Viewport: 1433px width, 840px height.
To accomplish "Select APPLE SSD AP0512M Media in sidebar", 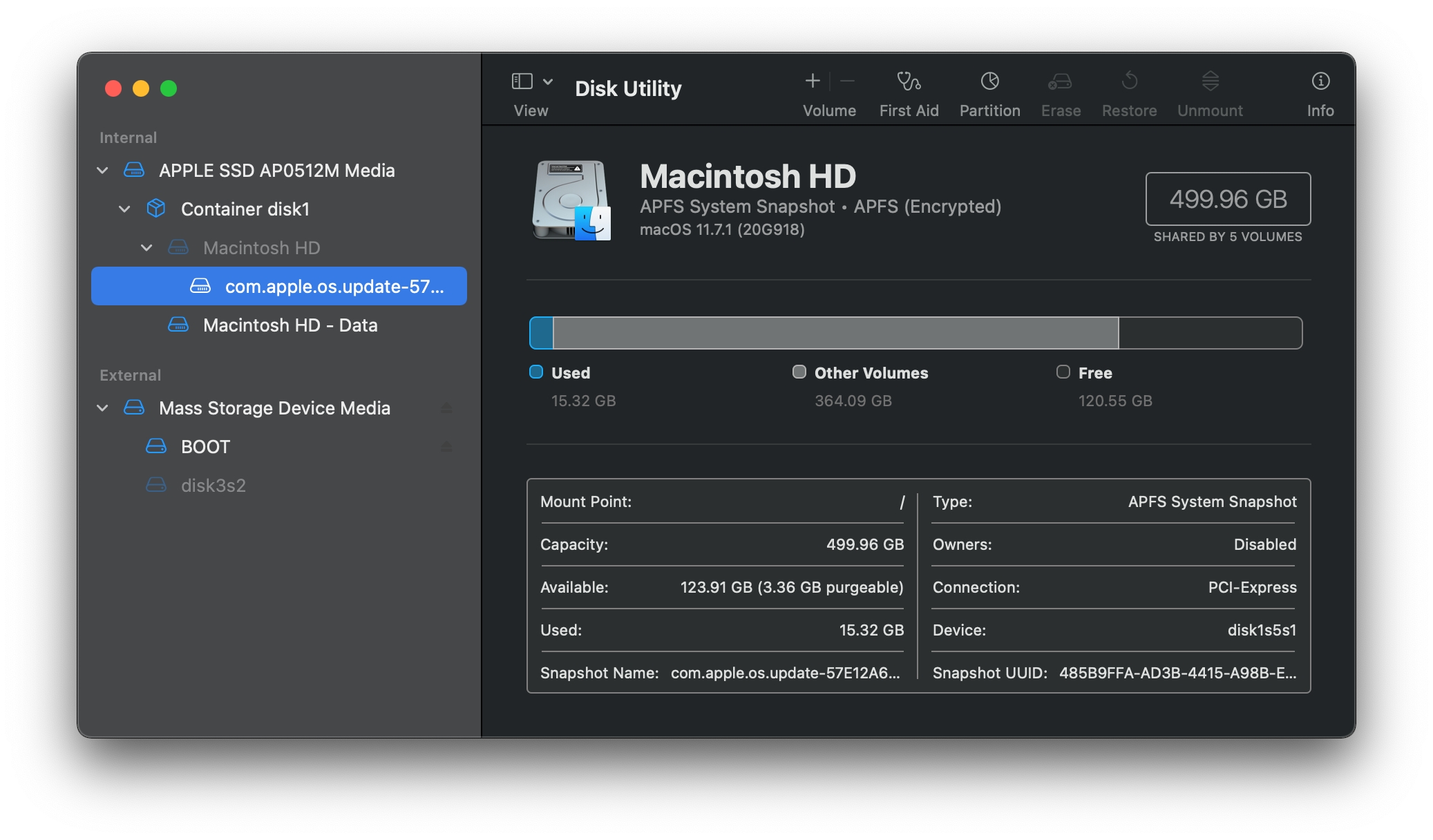I will click(x=277, y=171).
